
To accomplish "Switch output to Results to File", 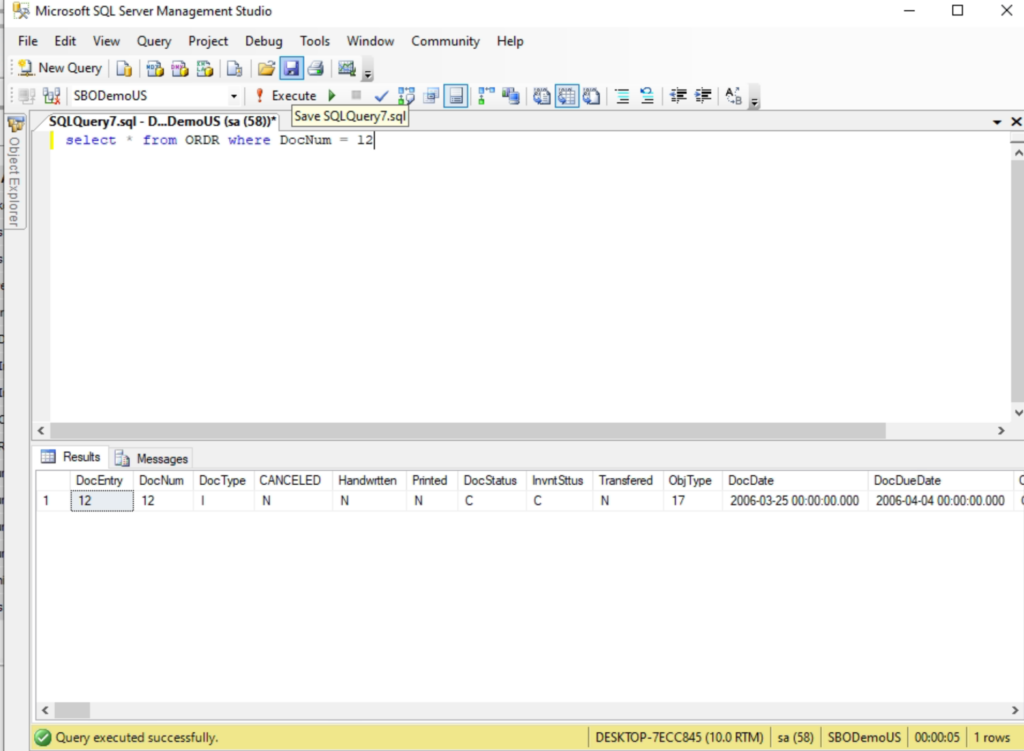I will pos(592,96).
